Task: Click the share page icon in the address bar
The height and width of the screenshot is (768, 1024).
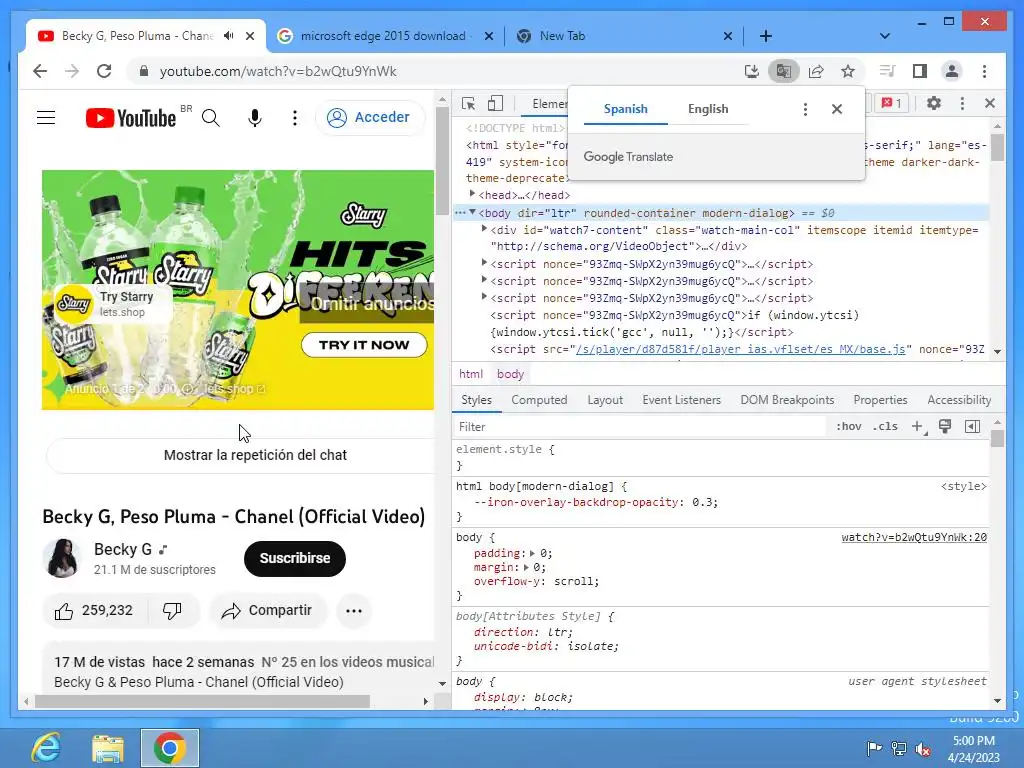Action: pos(816,71)
